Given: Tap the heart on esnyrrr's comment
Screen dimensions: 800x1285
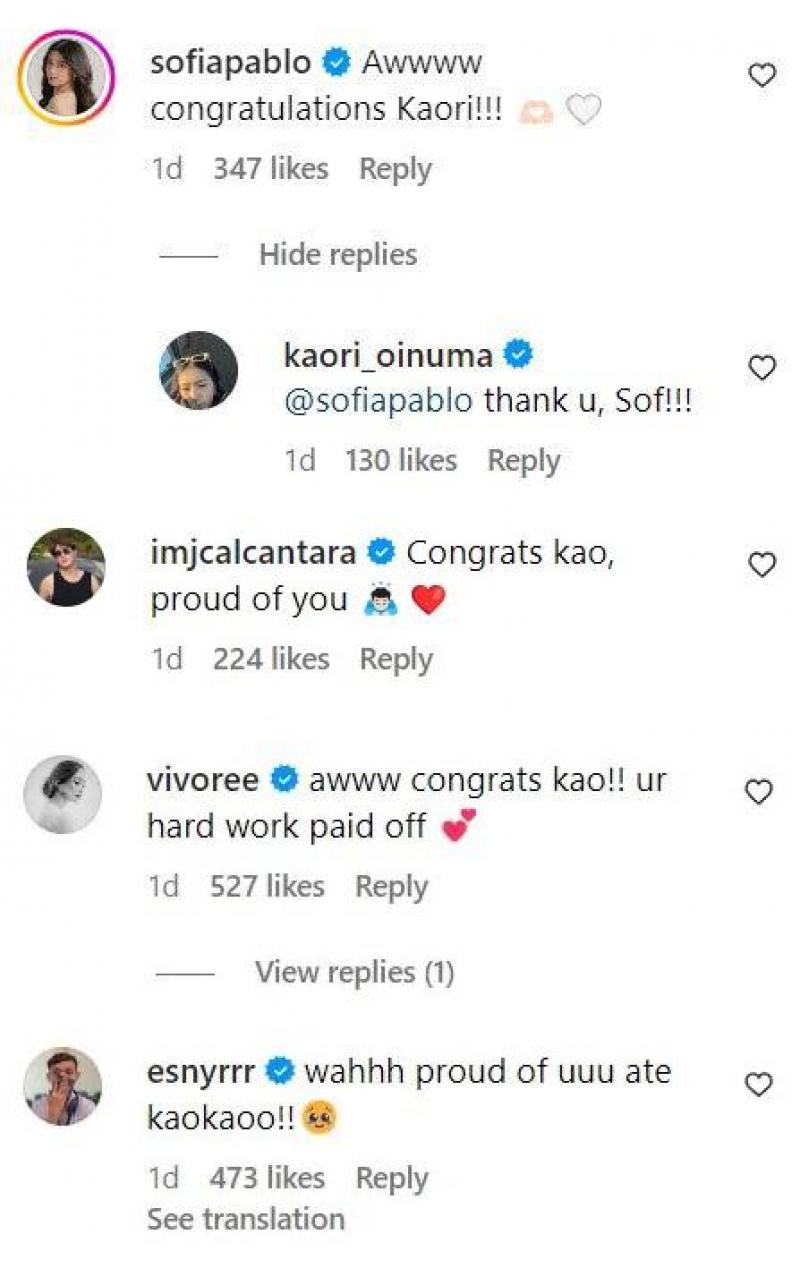Looking at the screenshot, I should point(762,1084).
